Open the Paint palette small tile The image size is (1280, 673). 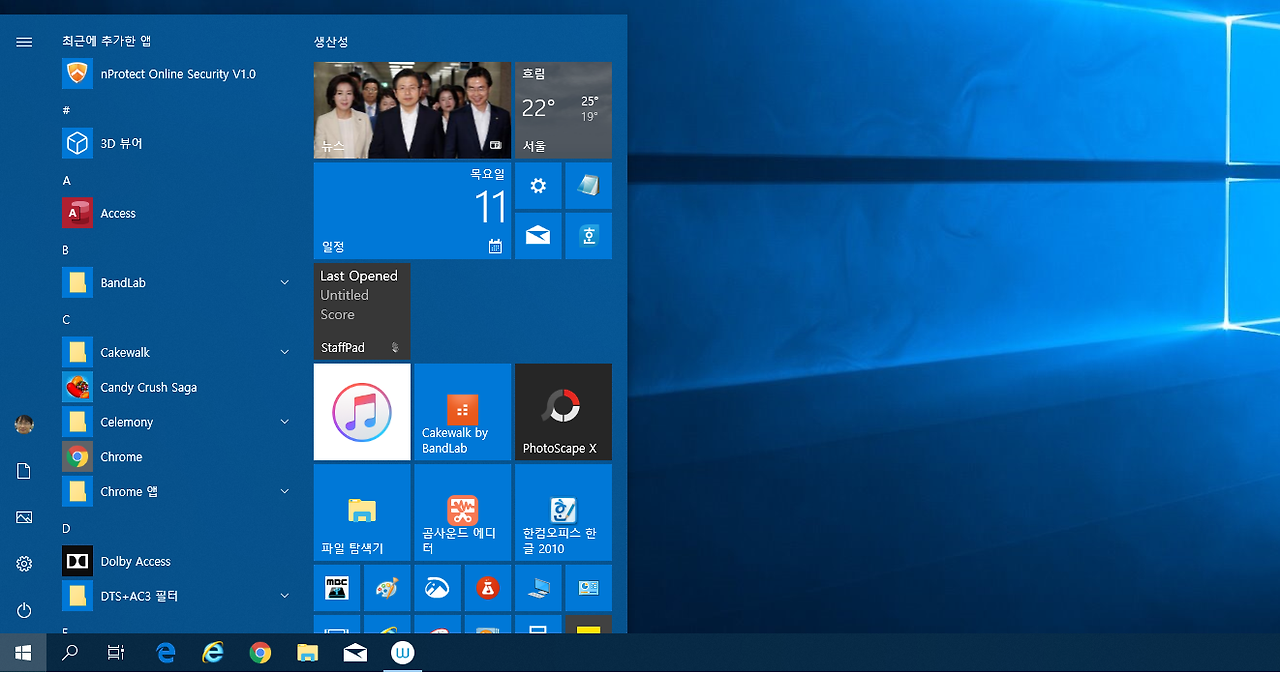point(387,588)
